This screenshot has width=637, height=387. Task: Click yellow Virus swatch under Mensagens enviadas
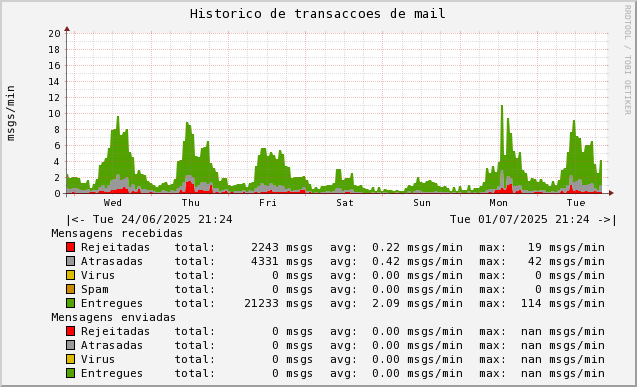[x=71, y=359]
